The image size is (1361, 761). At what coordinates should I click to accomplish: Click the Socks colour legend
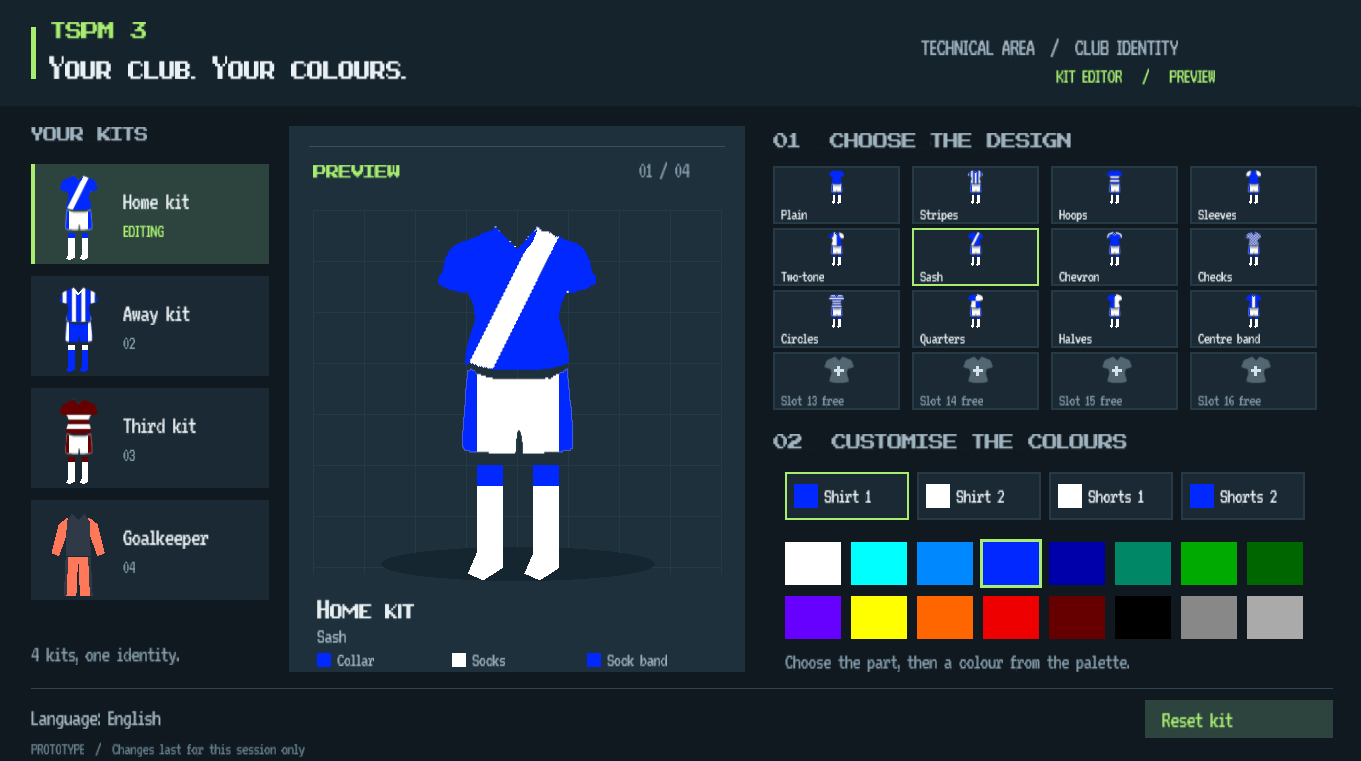coord(479,660)
